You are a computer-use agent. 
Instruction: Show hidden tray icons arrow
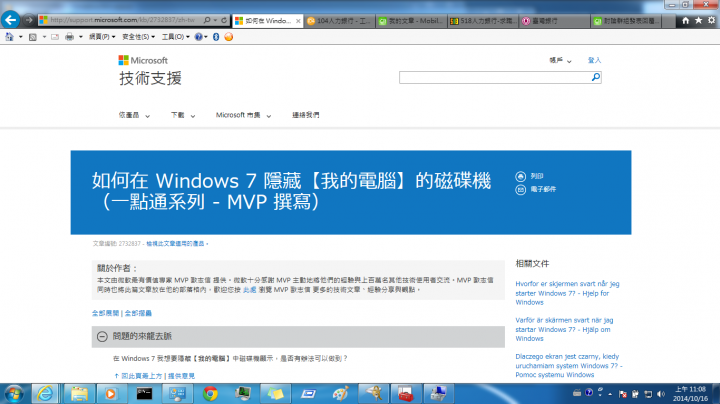point(610,394)
